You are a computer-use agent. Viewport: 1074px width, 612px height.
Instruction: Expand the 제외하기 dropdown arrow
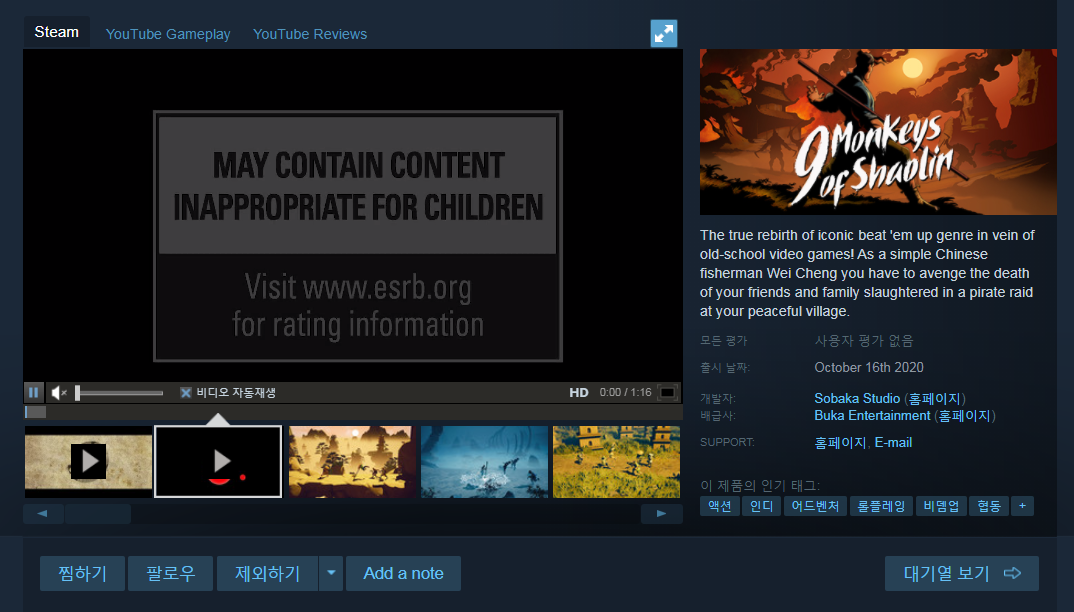click(331, 573)
